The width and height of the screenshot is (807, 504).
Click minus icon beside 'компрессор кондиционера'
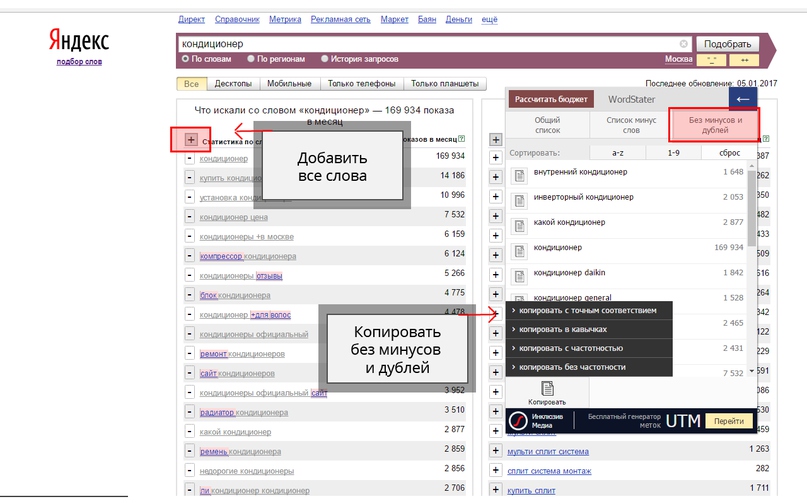tap(189, 256)
